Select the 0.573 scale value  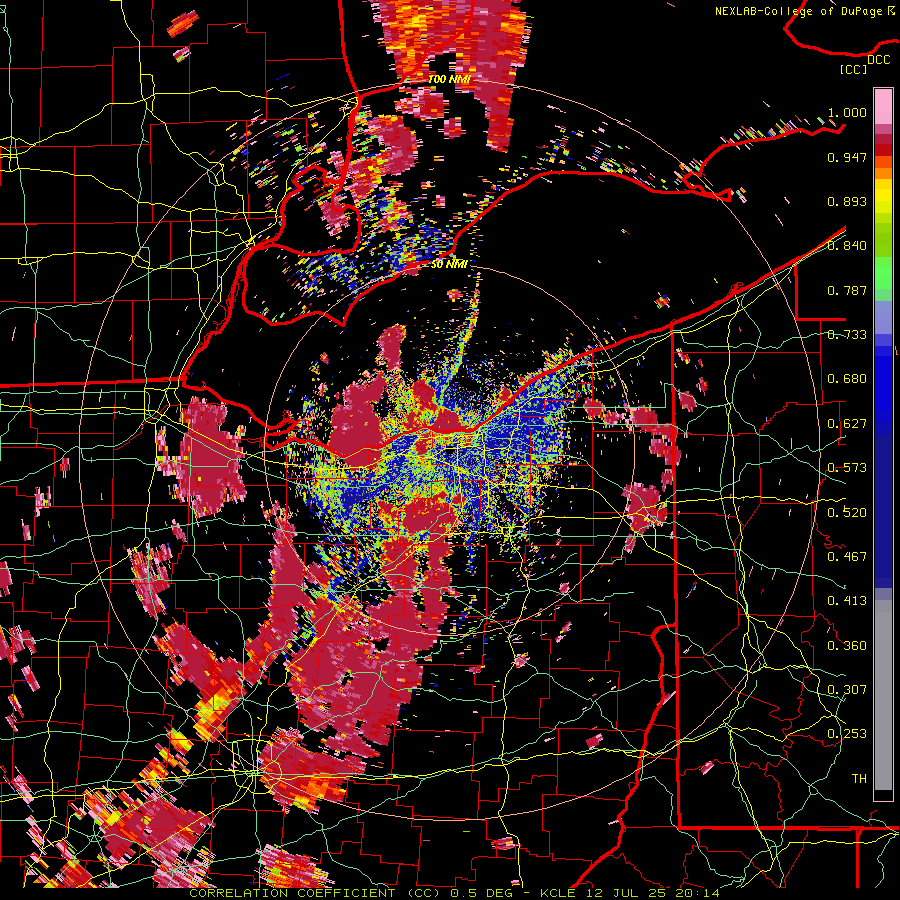tap(847, 468)
